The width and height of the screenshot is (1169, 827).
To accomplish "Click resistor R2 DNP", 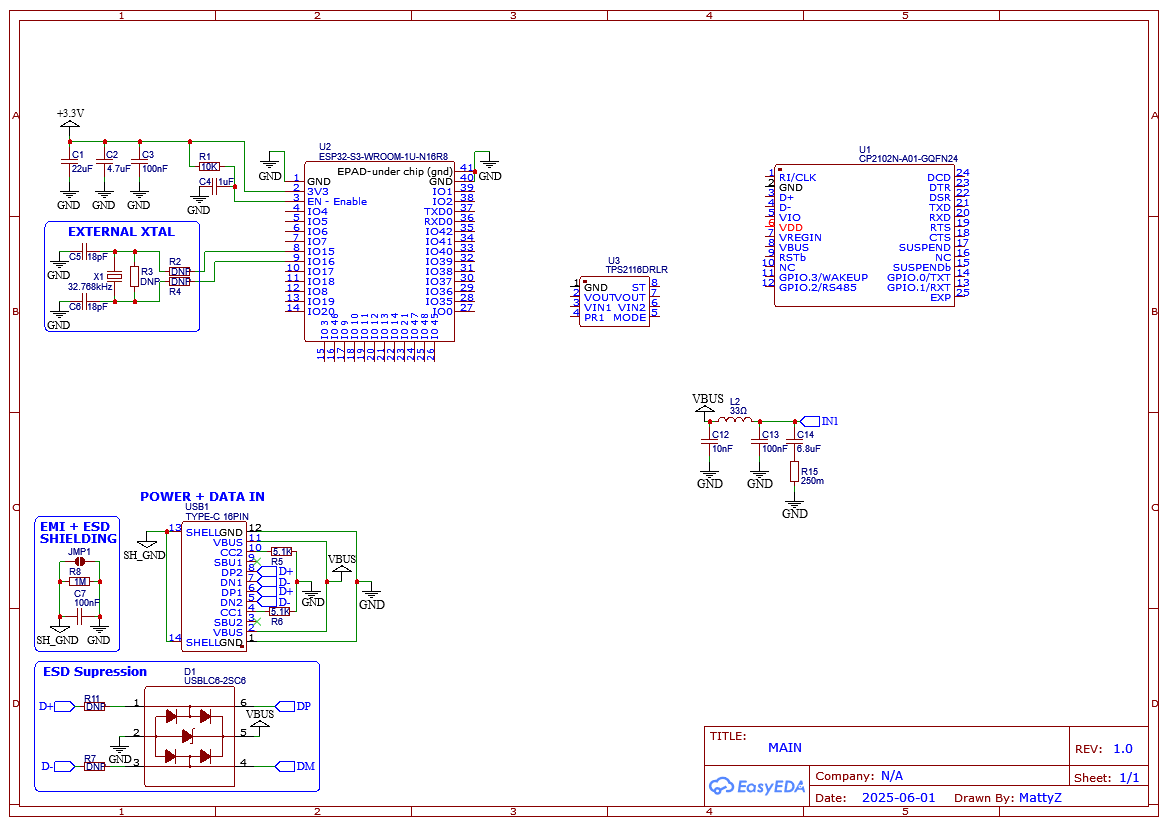I will pyautogui.click(x=180, y=271).
